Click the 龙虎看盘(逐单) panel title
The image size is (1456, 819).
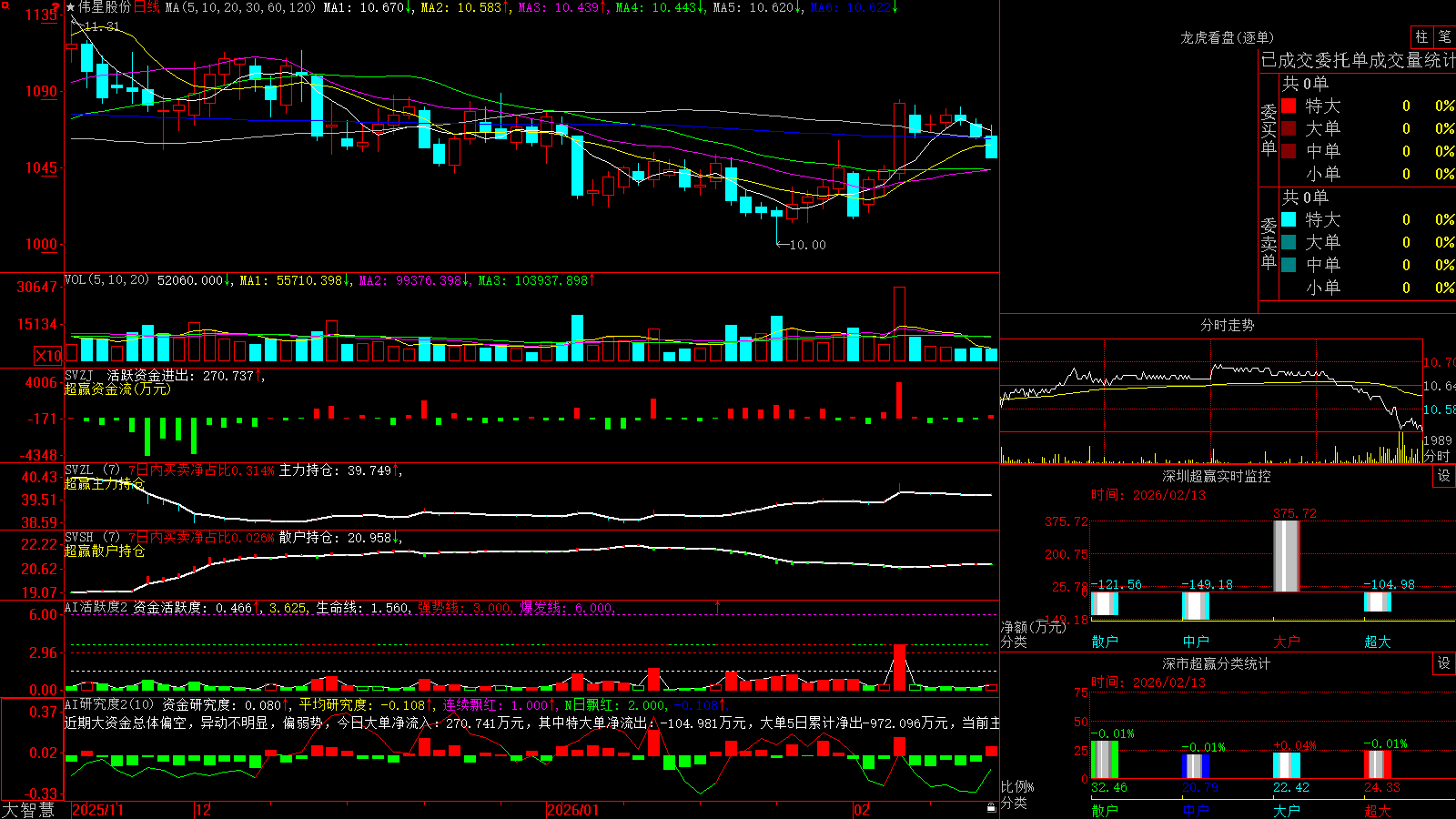pyautogui.click(x=1227, y=37)
